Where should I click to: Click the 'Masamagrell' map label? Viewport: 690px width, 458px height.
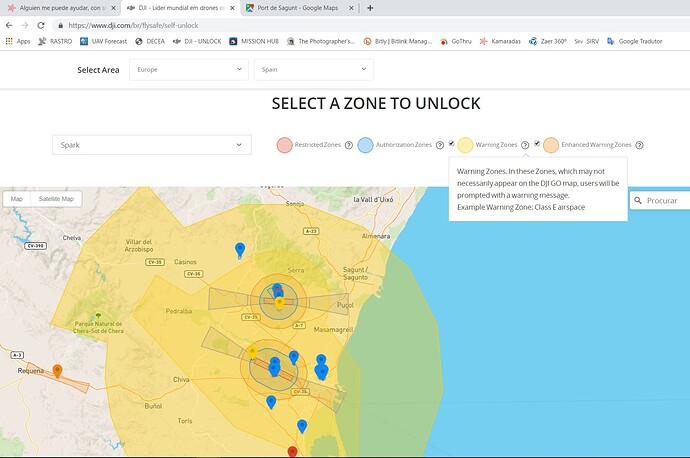[334, 329]
